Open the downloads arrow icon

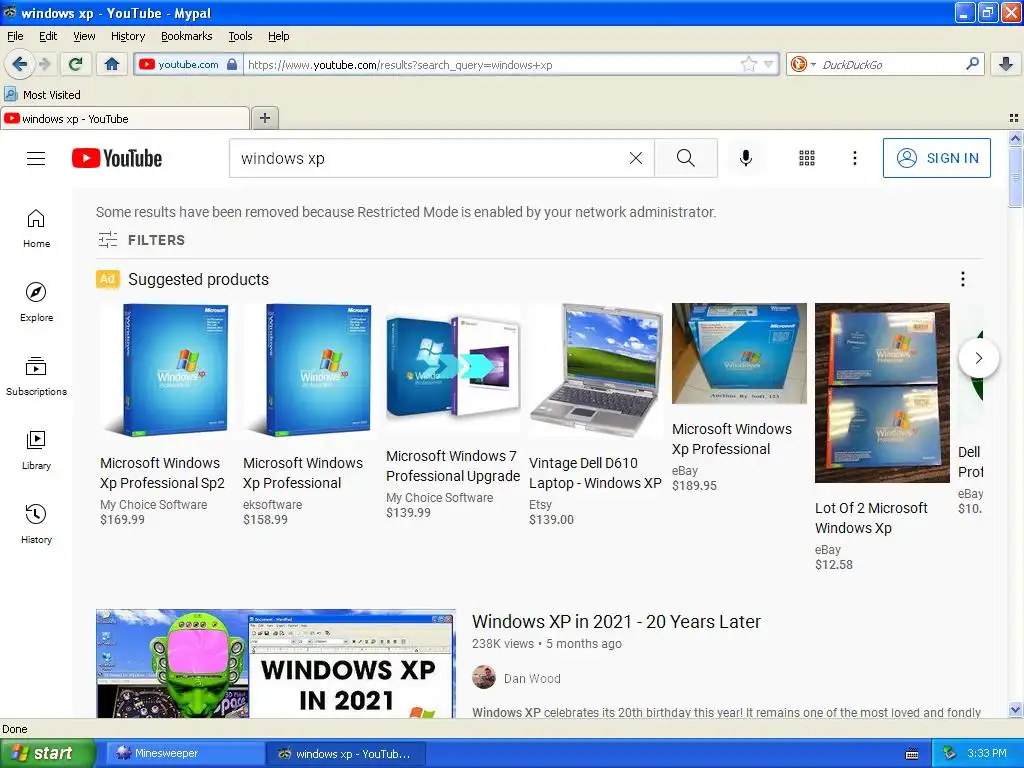[1006, 64]
